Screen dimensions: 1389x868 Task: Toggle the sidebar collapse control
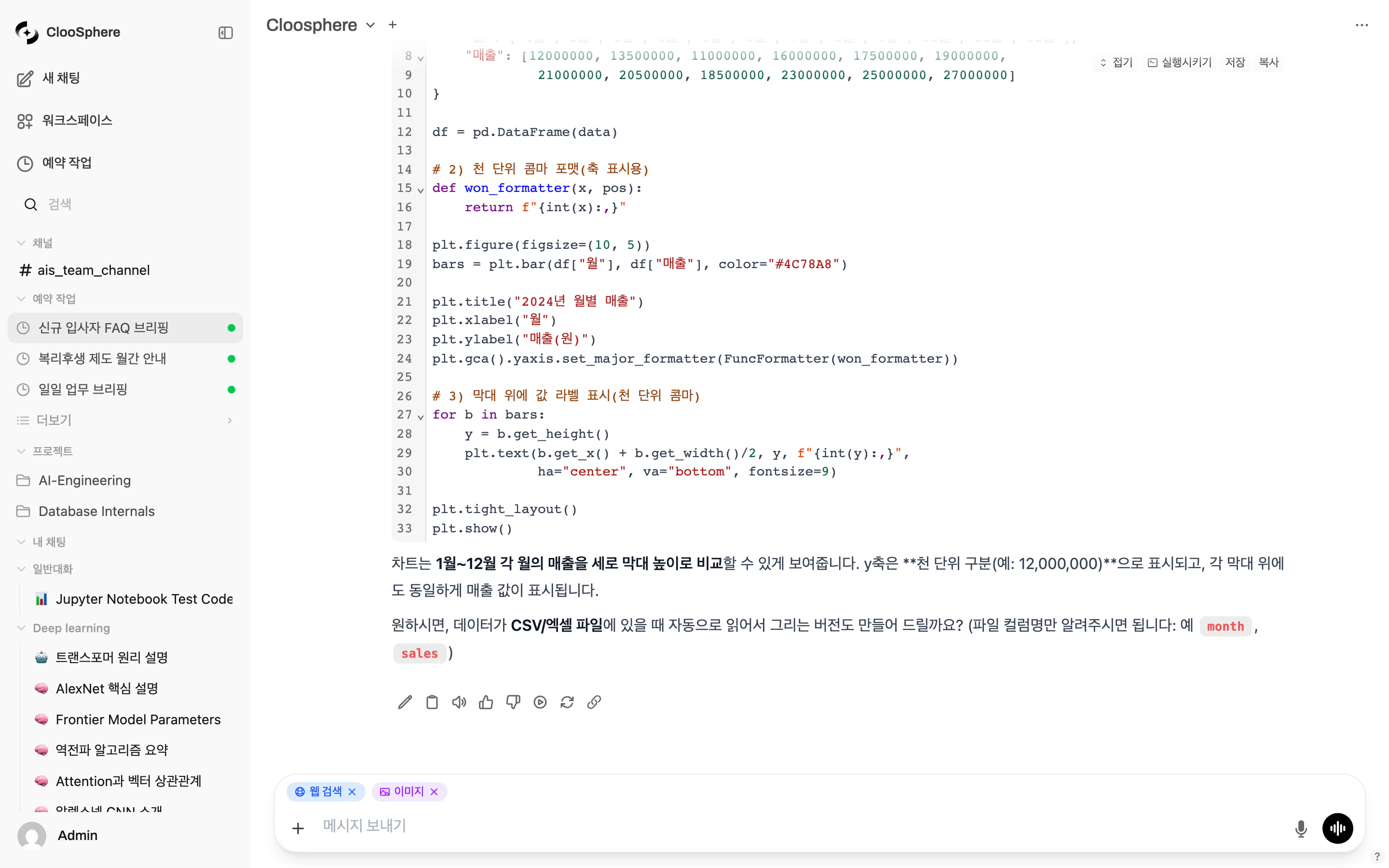[225, 33]
